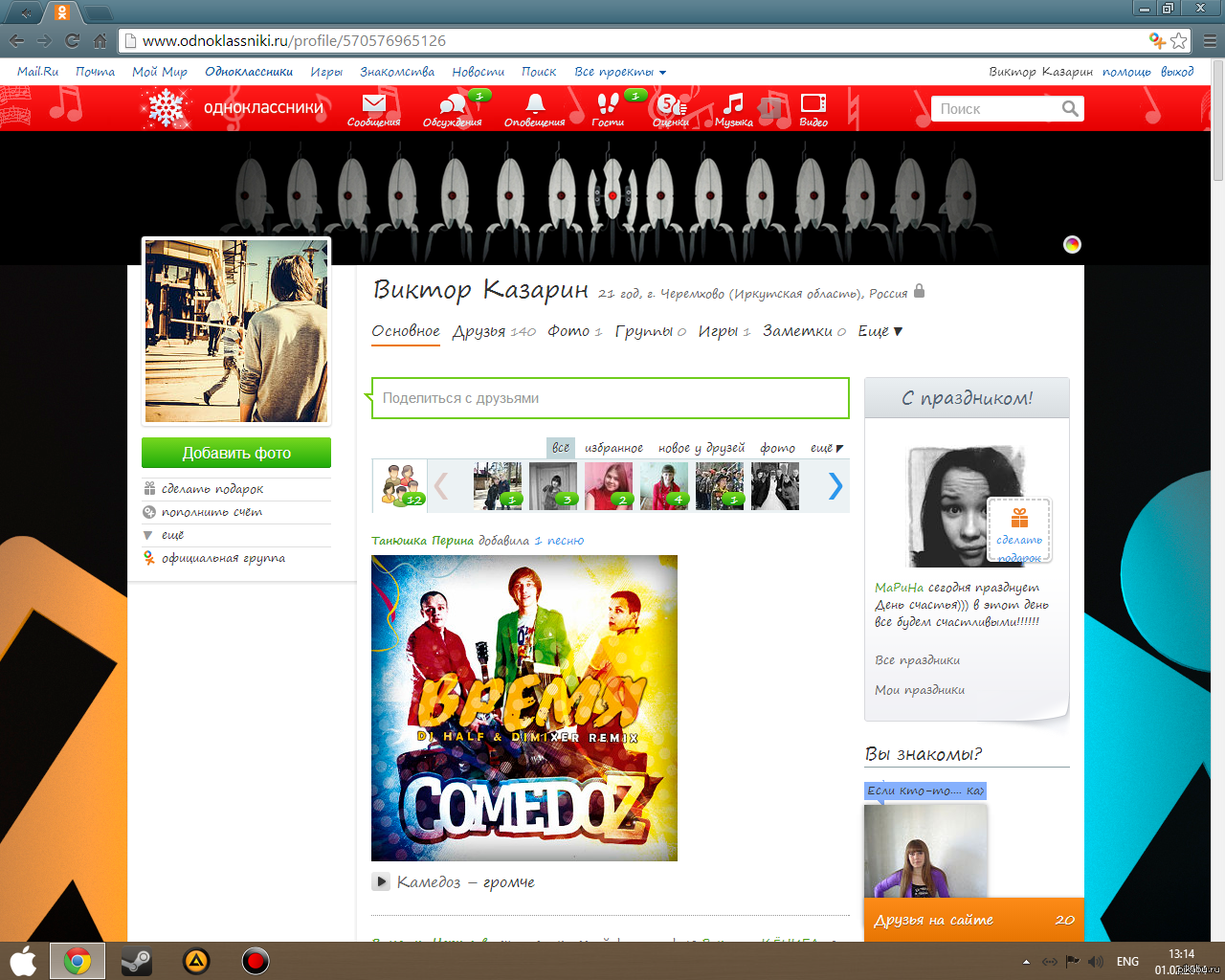The height and width of the screenshot is (980, 1225).
Task: Click the сделать подарок gift icon on photo
Action: tap(1019, 518)
